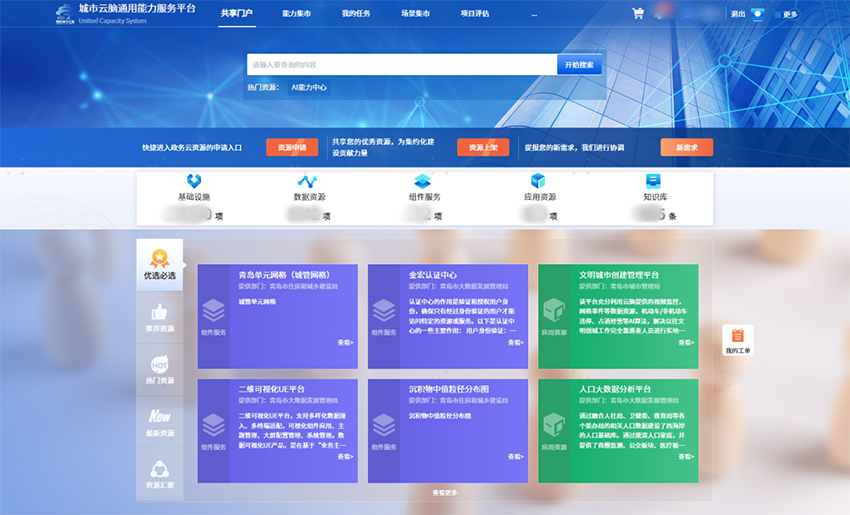Select the 优选必选 sidebar tab
This screenshot has width=850, height=515.
pyautogui.click(x=159, y=265)
